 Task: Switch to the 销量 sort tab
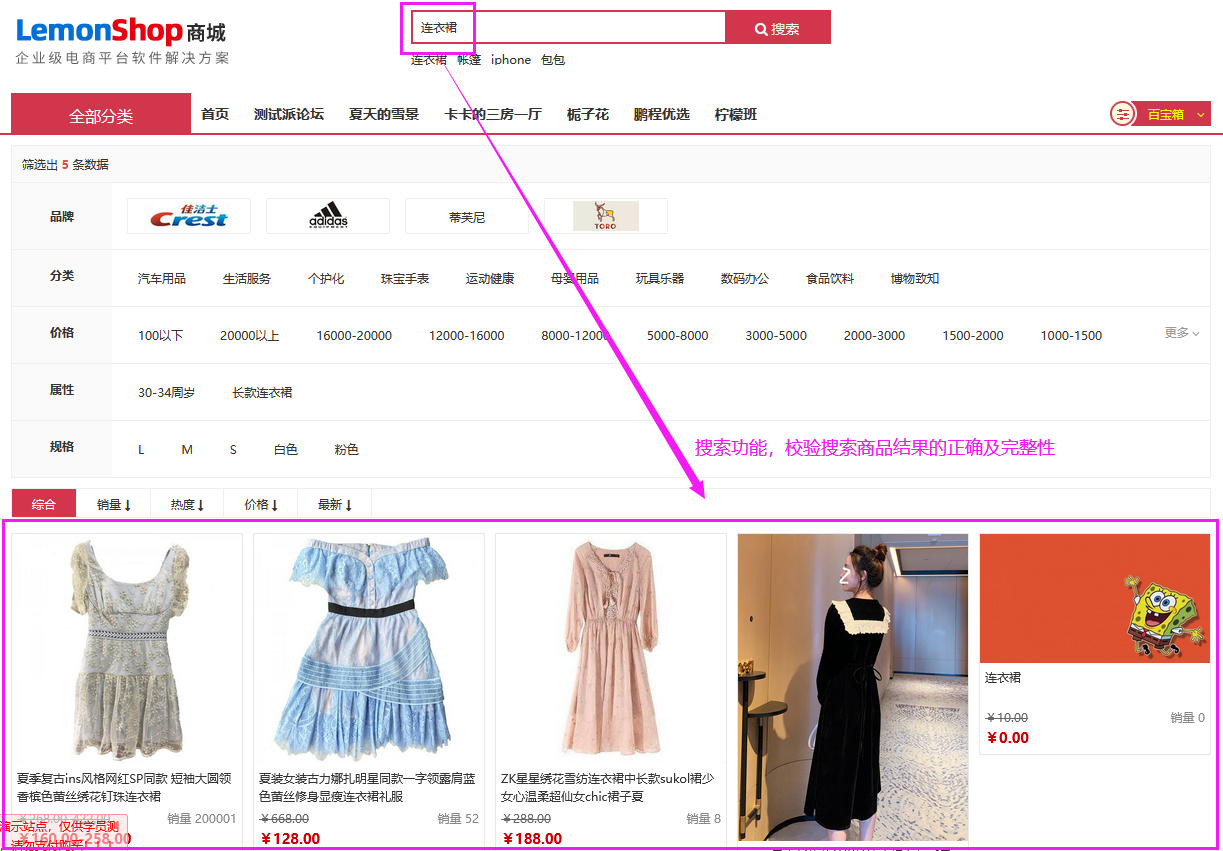[x=112, y=504]
